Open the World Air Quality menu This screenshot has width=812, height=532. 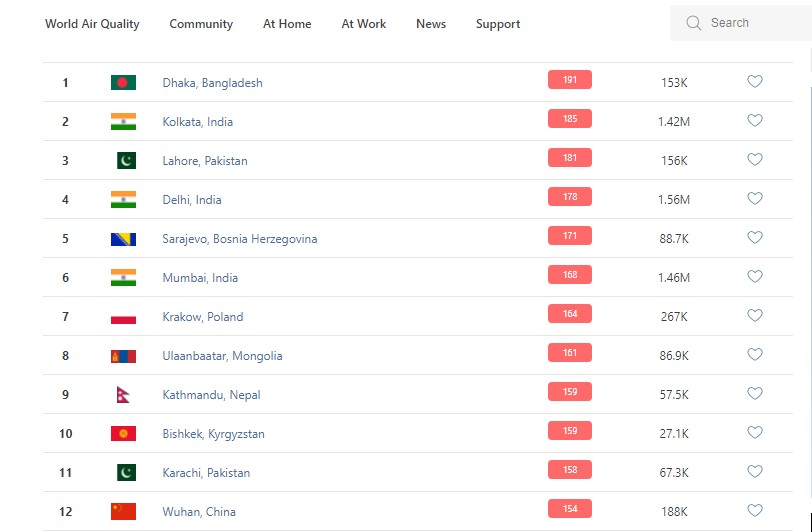[92, 24]
